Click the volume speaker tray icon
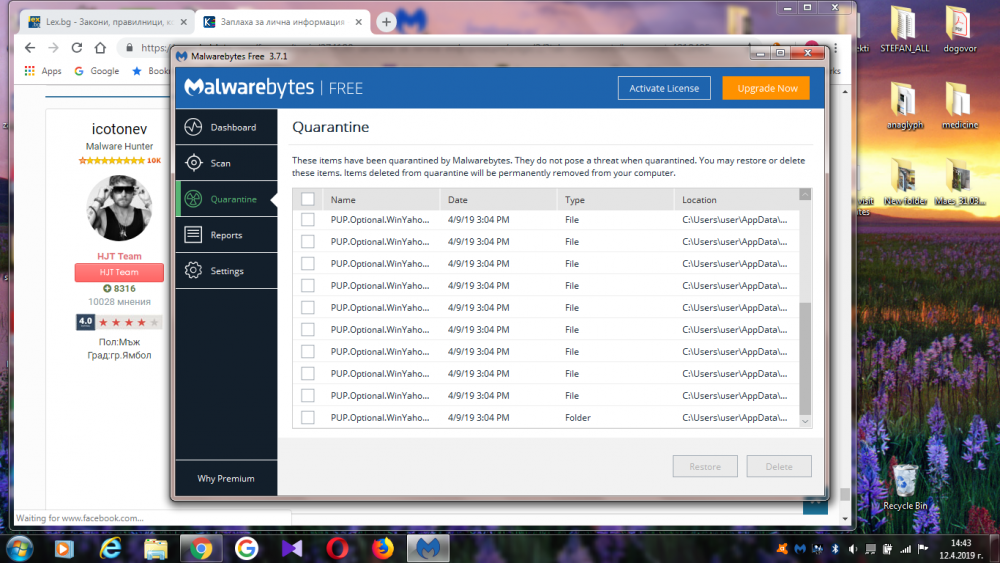 pyautogui.click(x=853, y=549)
